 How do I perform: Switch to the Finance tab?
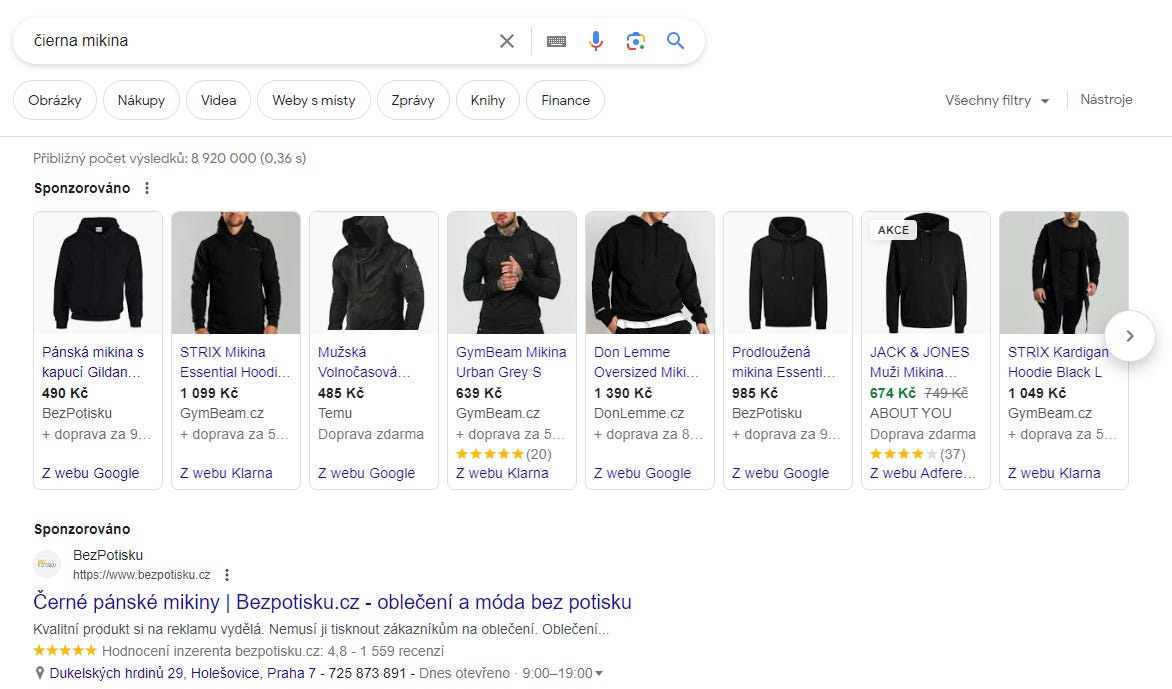point(565,100)
